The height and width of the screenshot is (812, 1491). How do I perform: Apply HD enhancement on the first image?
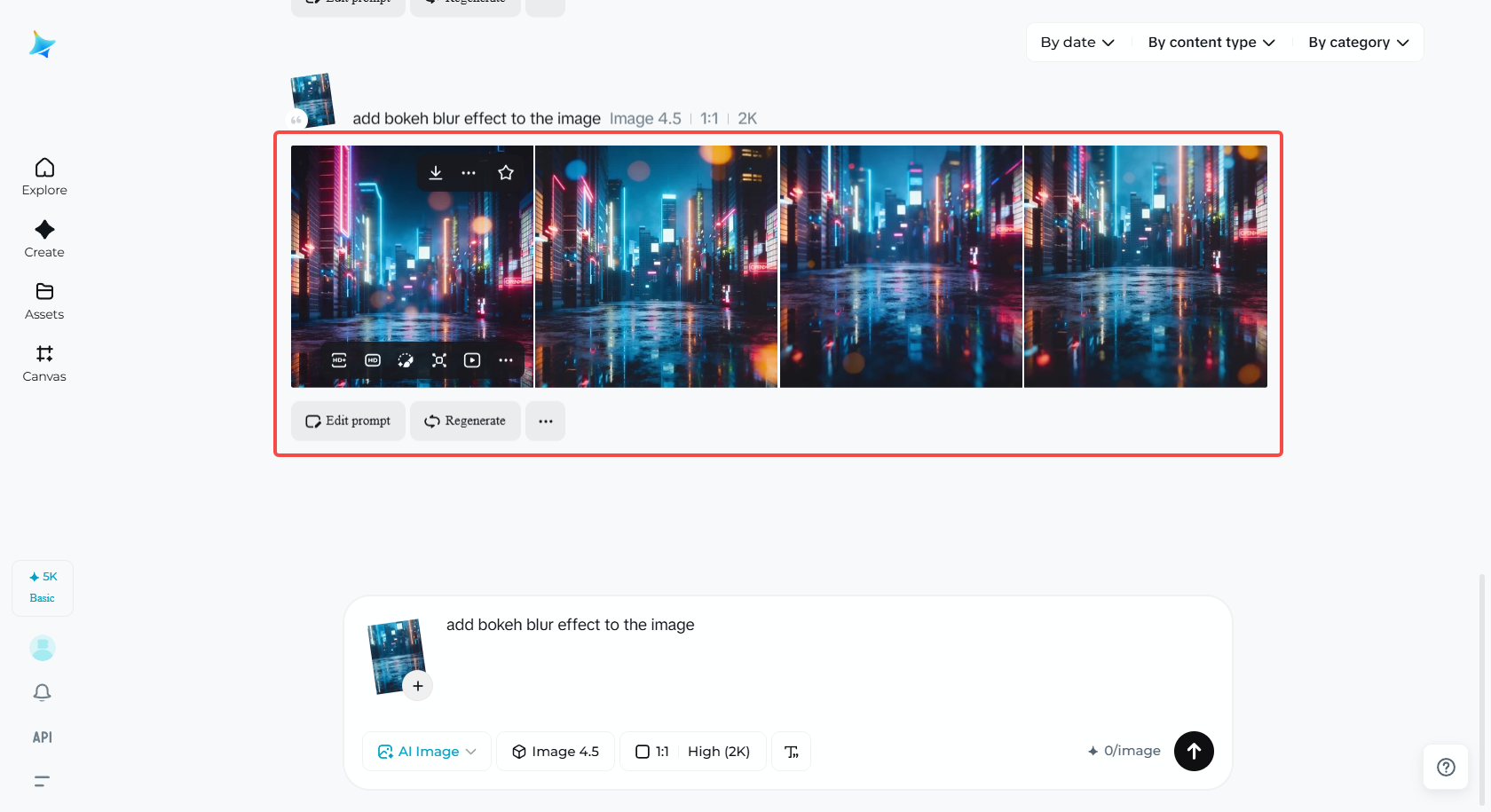[373, 360]
